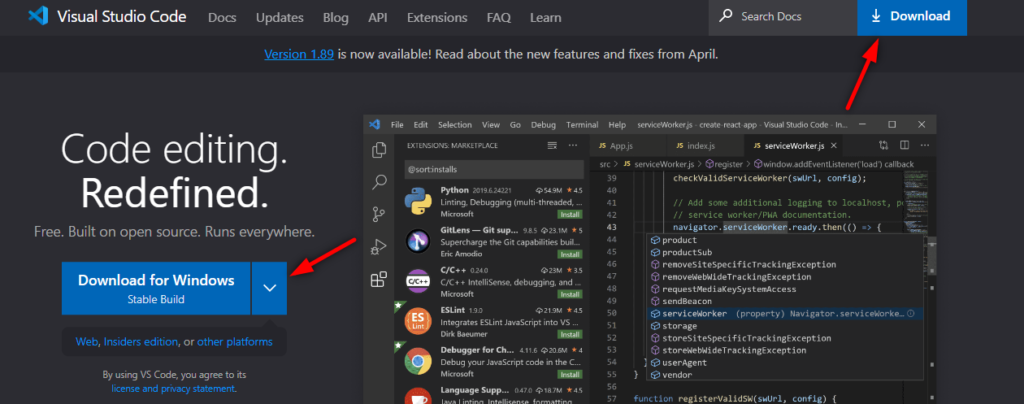This screenshot has height=404, width=1024.
Task: Select the userAgent autocomplete suggestion
Action: (786, 362)
